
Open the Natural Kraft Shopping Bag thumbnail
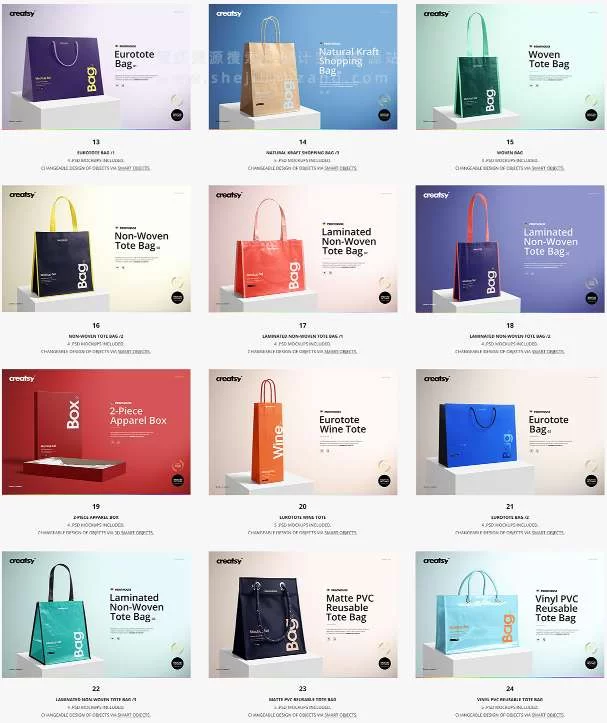pyautogui.click(x=303, y=67)
